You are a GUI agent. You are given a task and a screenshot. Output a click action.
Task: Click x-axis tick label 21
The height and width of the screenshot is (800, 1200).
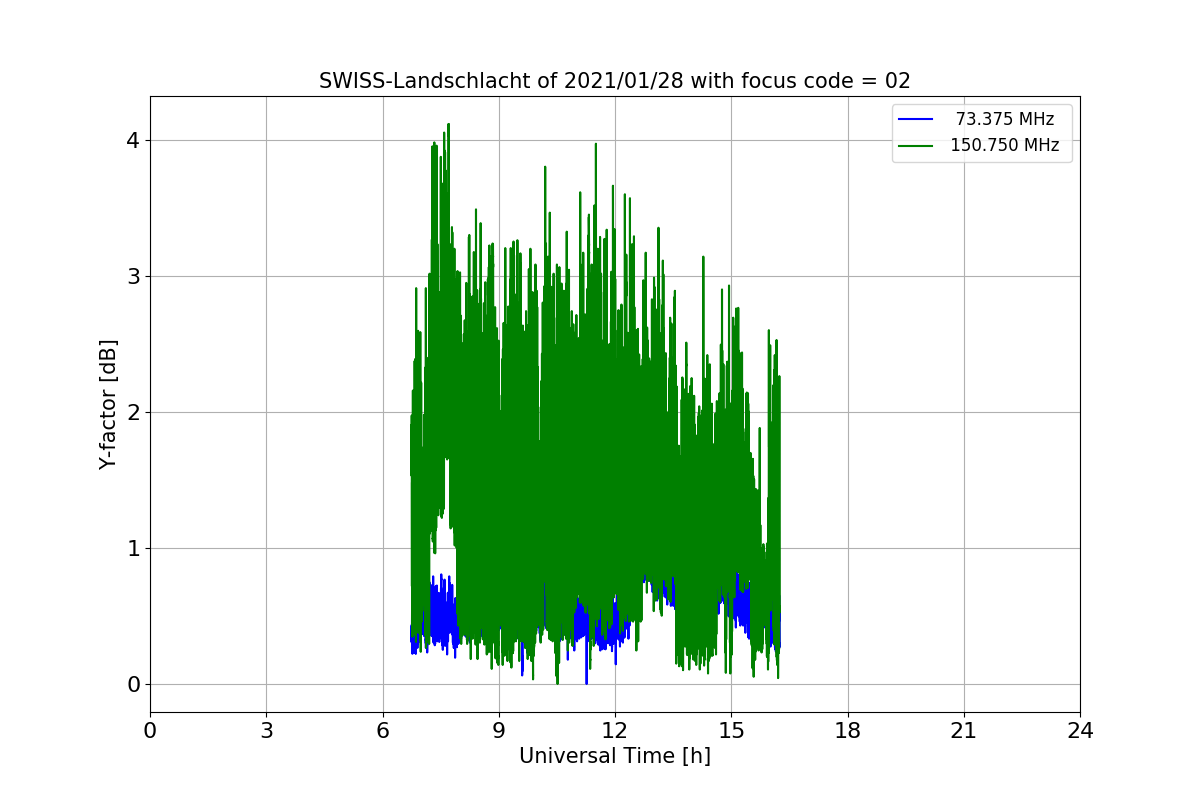tap(964, 731)
